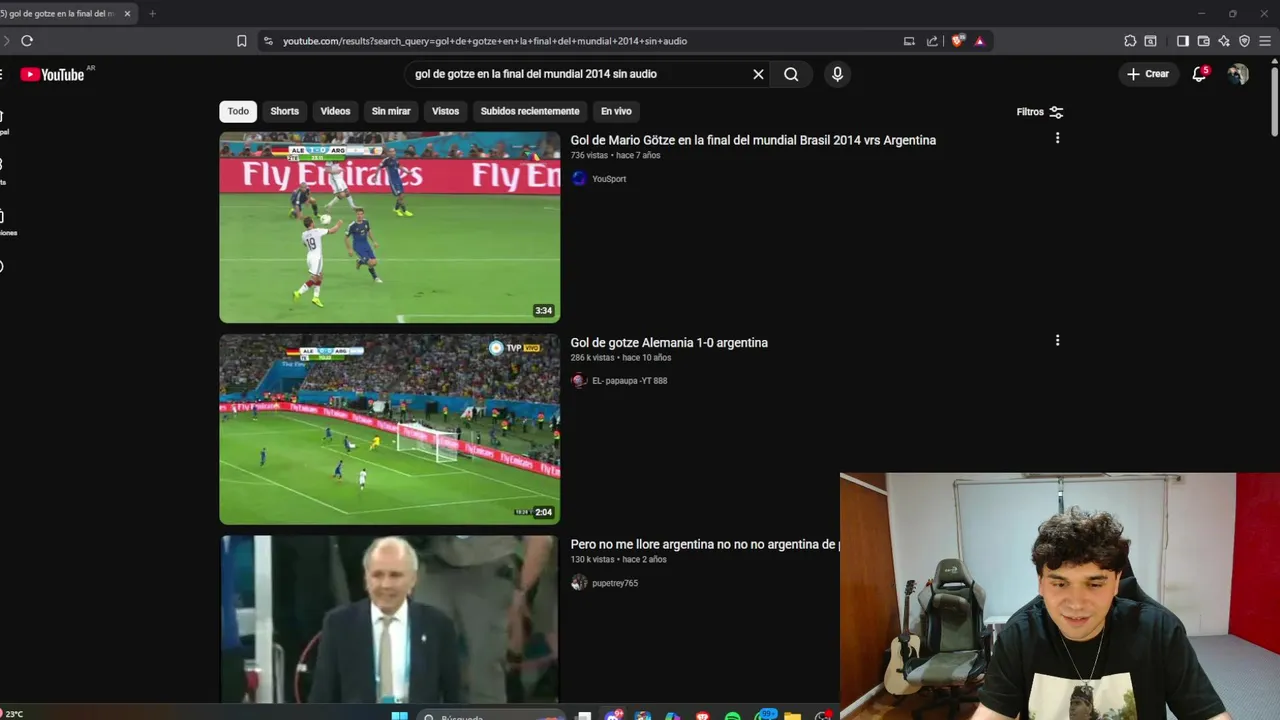Select the En vivo filter chip

tap(616, 111)
